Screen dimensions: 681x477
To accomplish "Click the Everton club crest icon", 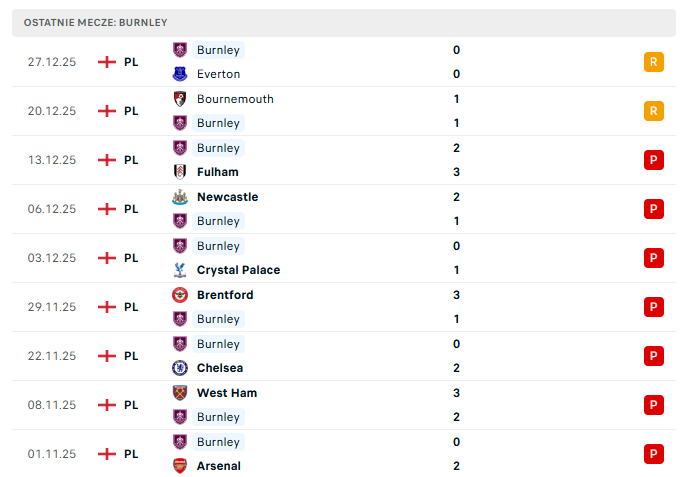I will 180,74.
